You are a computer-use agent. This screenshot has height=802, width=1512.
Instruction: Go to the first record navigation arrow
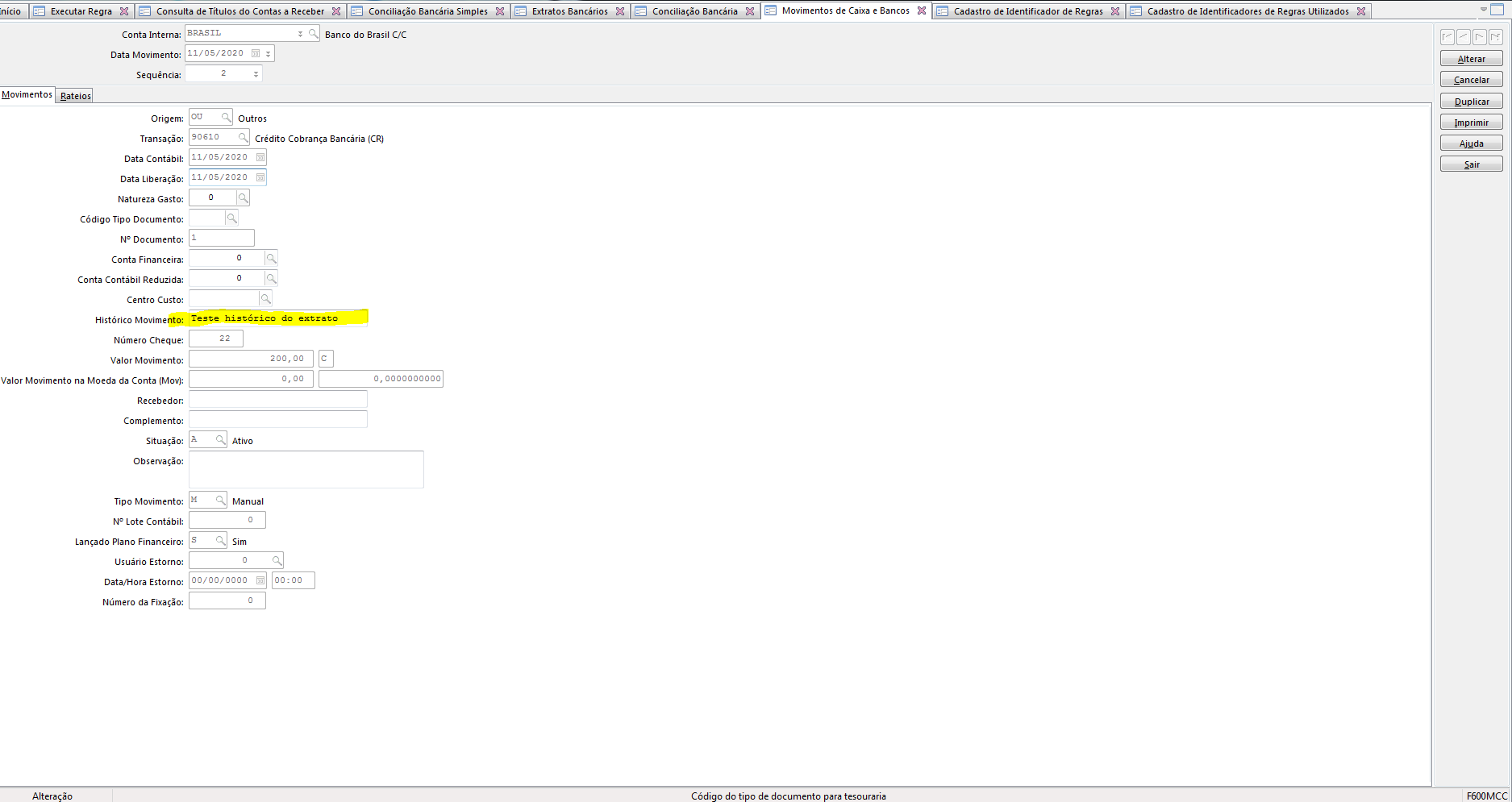(x=1447, y=37)
